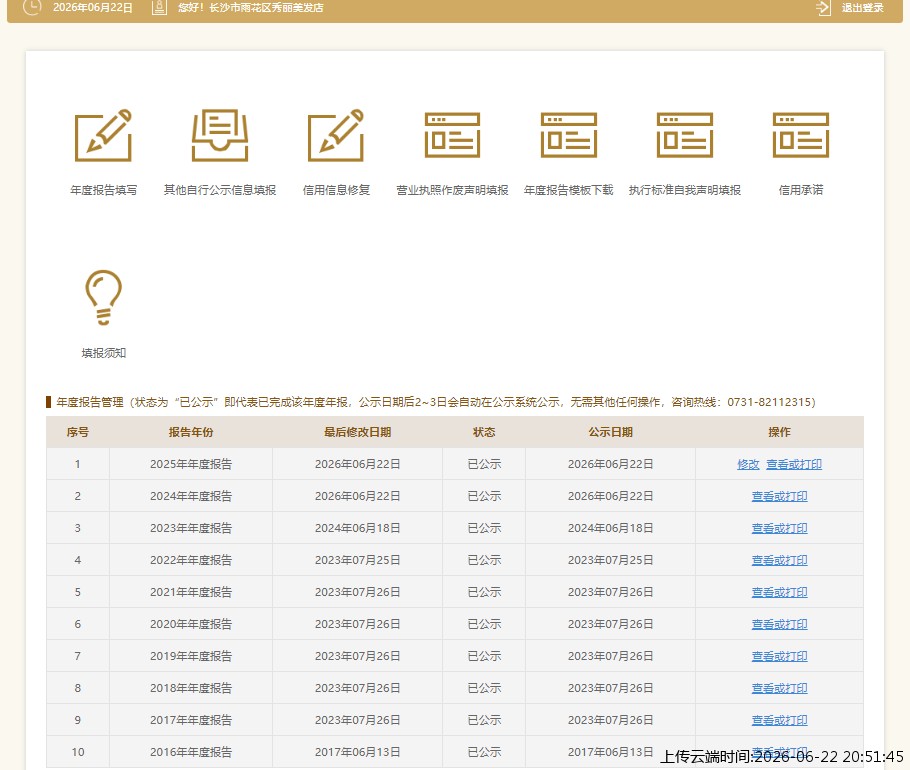
Task: Select the 2020年年度报告 cell
Action: 191,624
